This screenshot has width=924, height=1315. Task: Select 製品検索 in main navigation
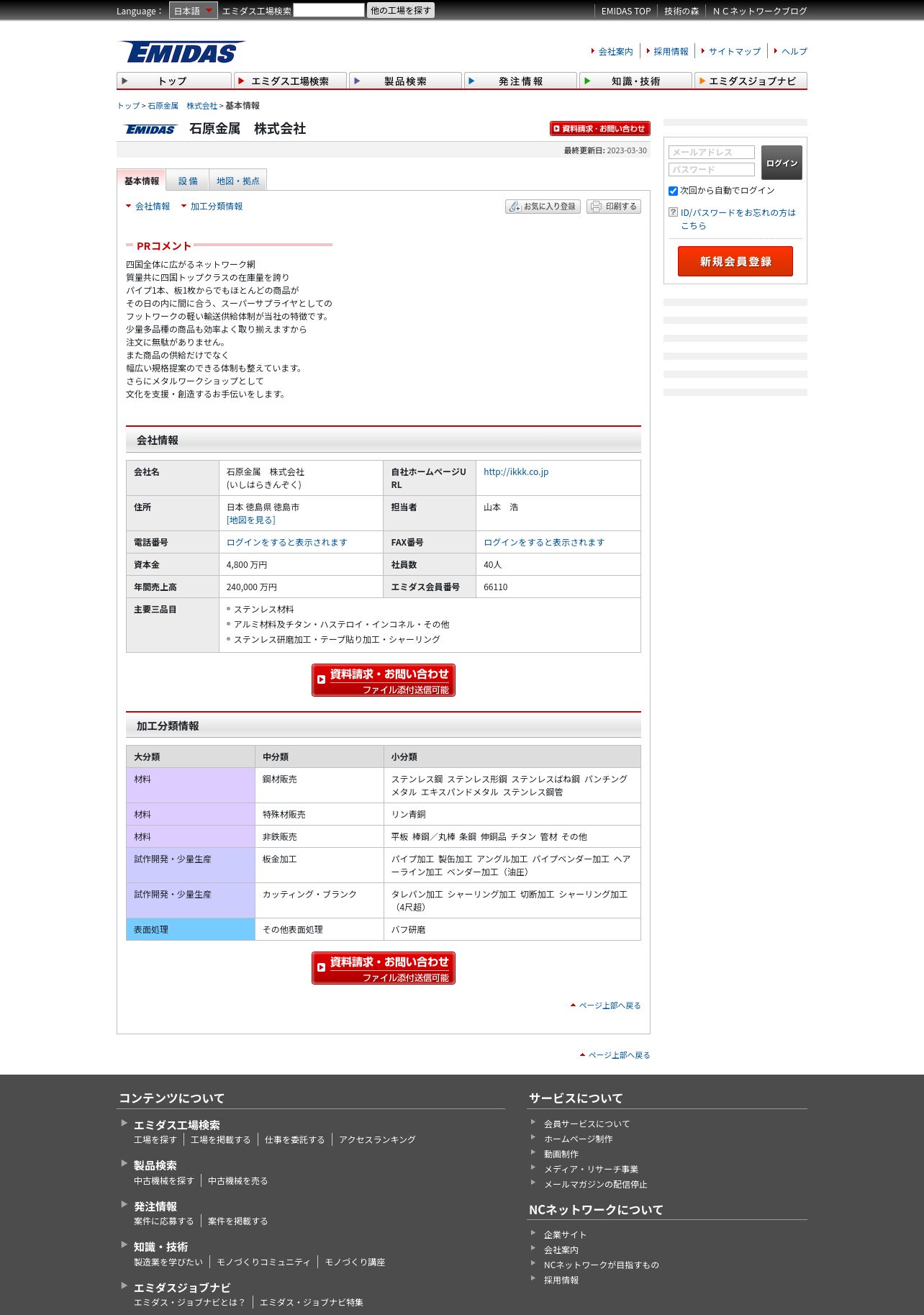[x=405, y=81]
